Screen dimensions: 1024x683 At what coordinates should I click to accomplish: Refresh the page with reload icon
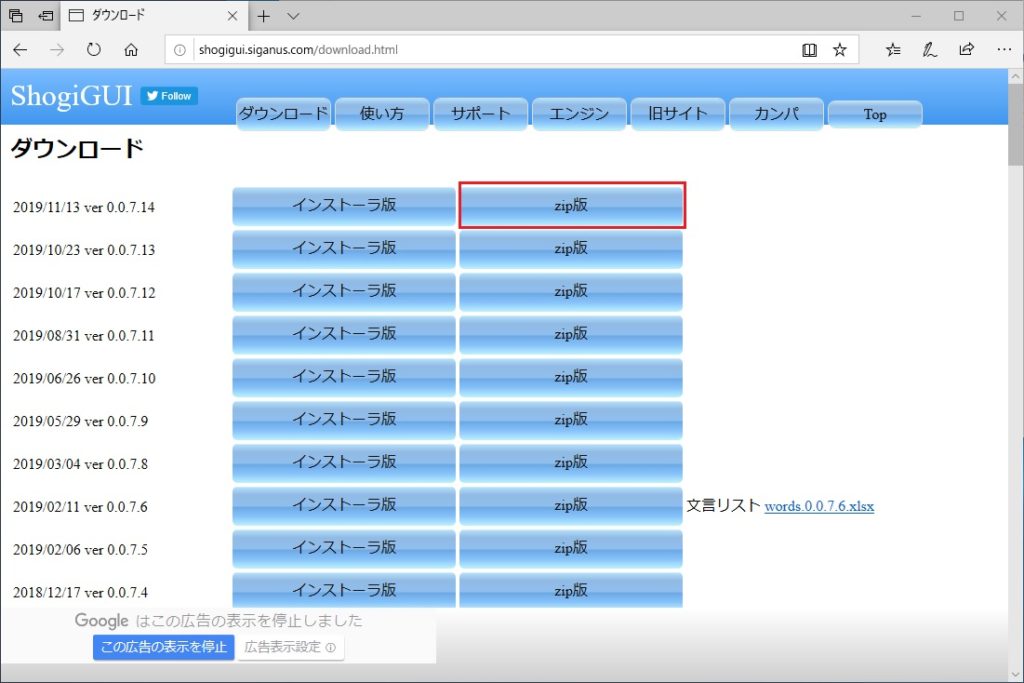tap(94, 50)
